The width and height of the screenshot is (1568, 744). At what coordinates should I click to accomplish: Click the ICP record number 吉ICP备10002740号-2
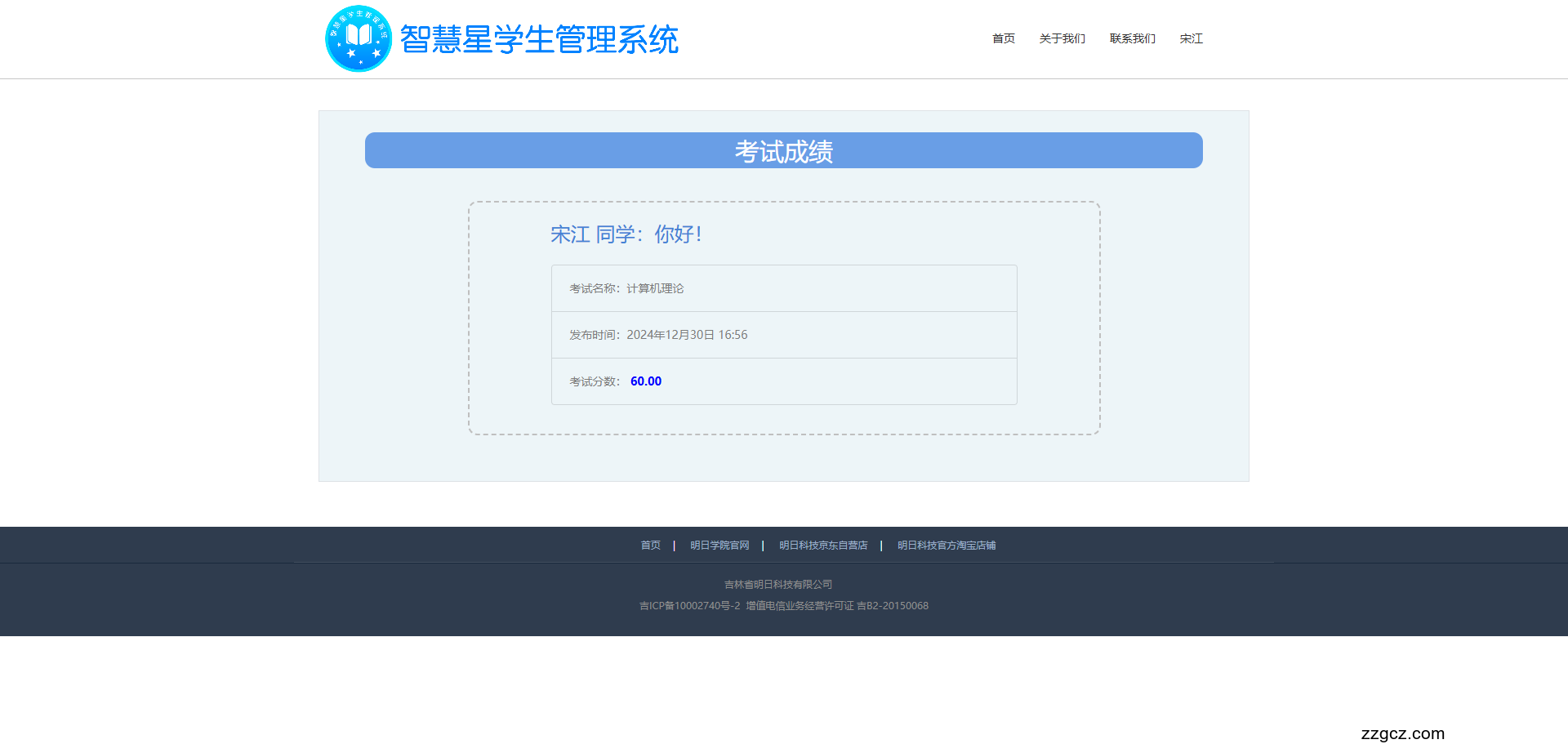point(690,605)
